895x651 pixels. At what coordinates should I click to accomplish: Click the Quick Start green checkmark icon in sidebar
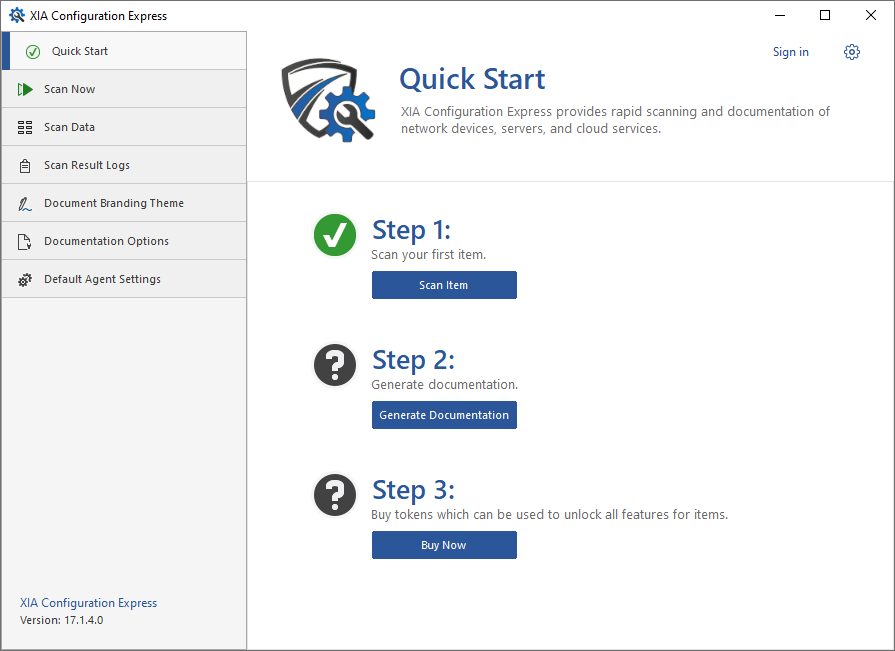(33, 52)
